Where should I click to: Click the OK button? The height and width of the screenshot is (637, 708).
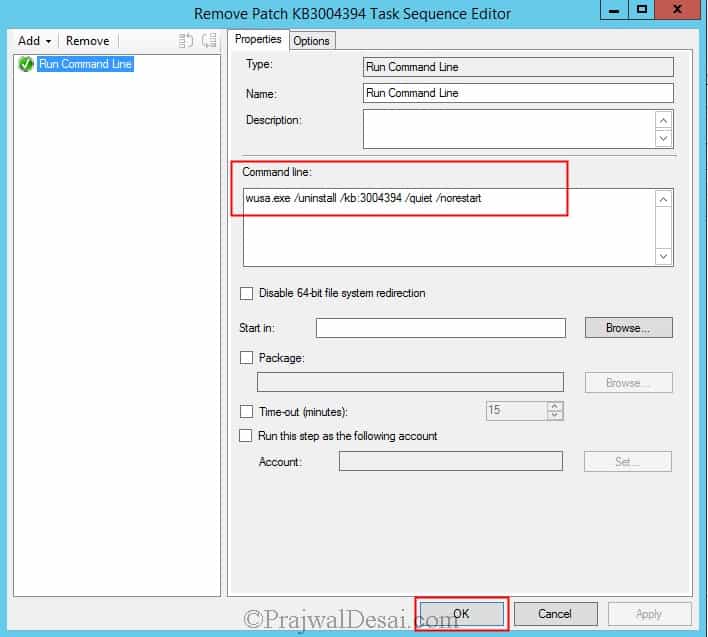click(x=461, y=614)
